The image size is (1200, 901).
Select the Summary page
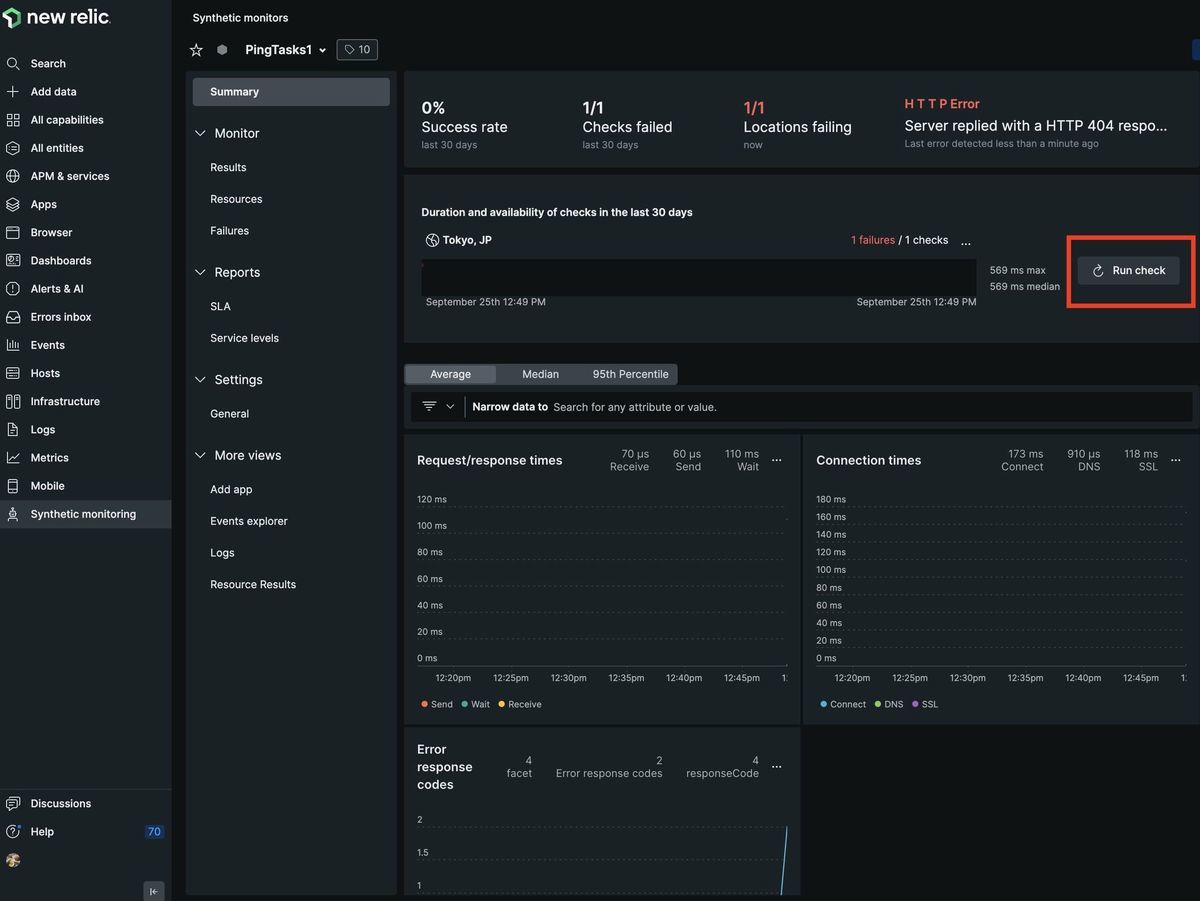pos(291,91)
